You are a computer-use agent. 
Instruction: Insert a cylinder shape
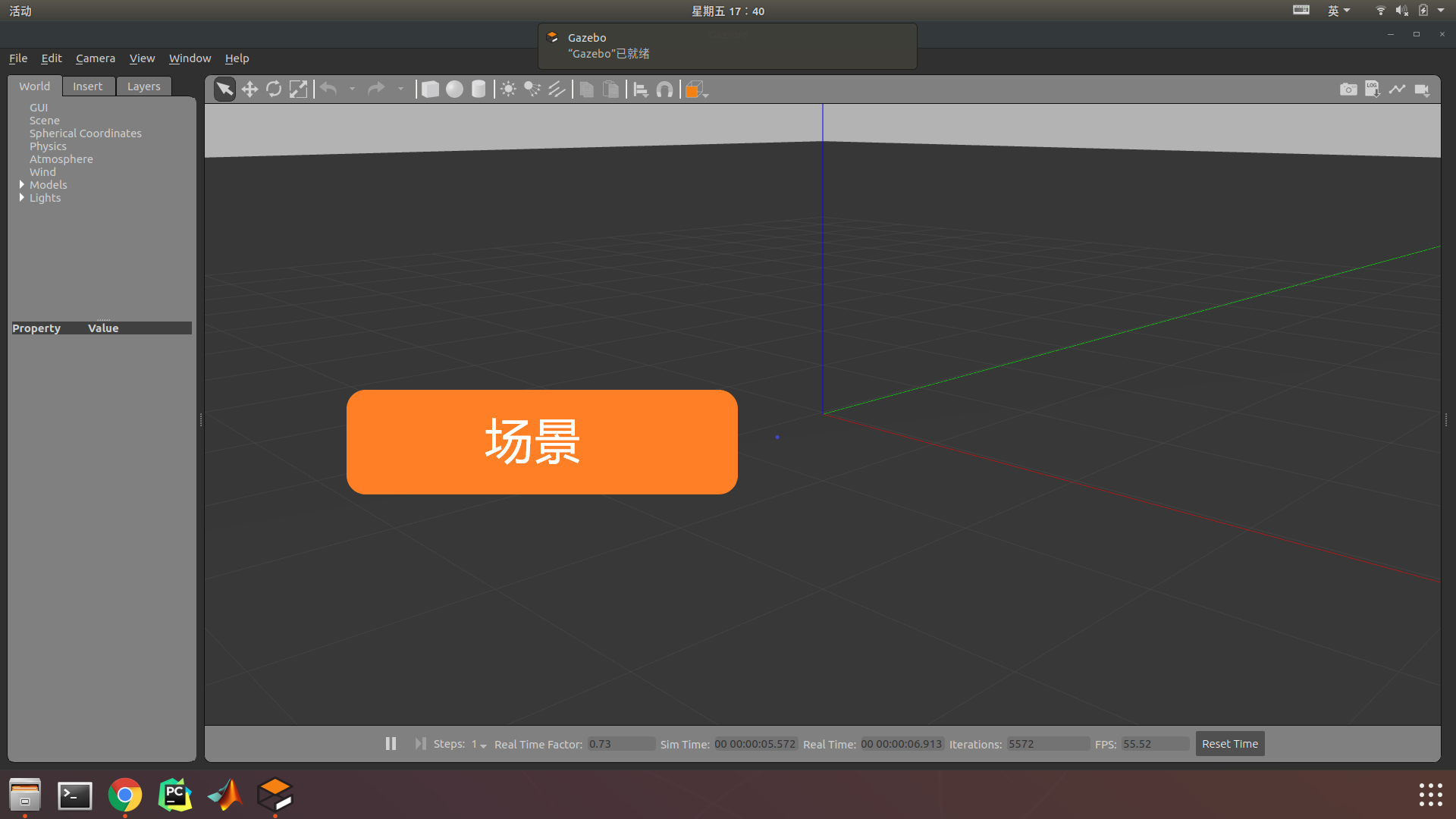point(479,89)
